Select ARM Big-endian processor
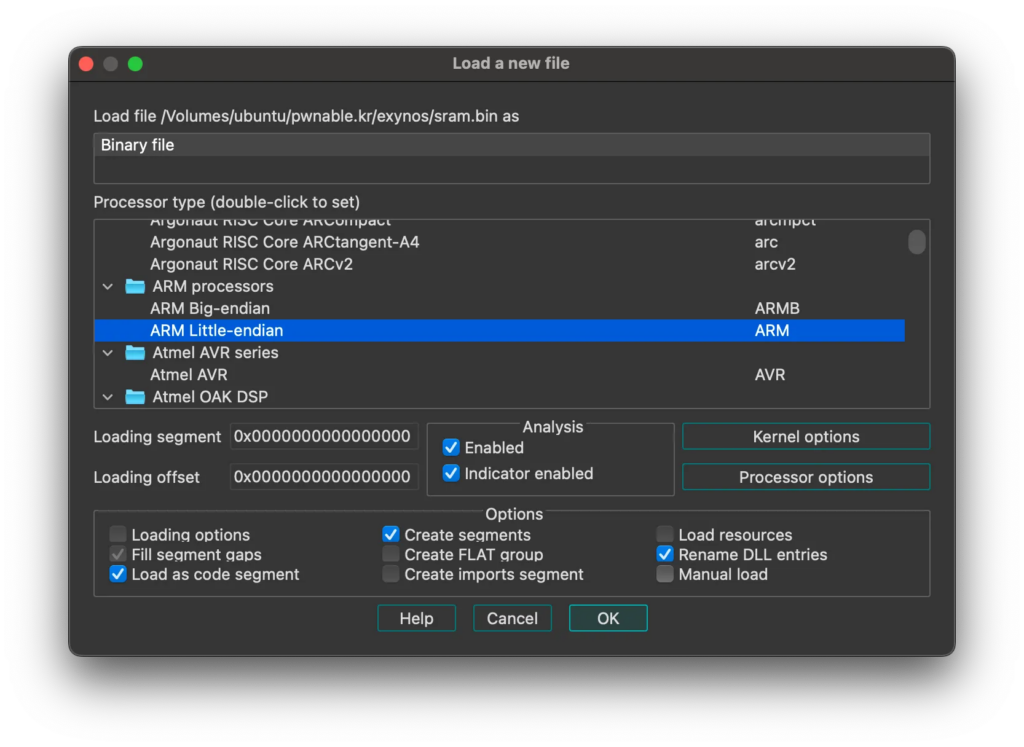 click(500, 308)
